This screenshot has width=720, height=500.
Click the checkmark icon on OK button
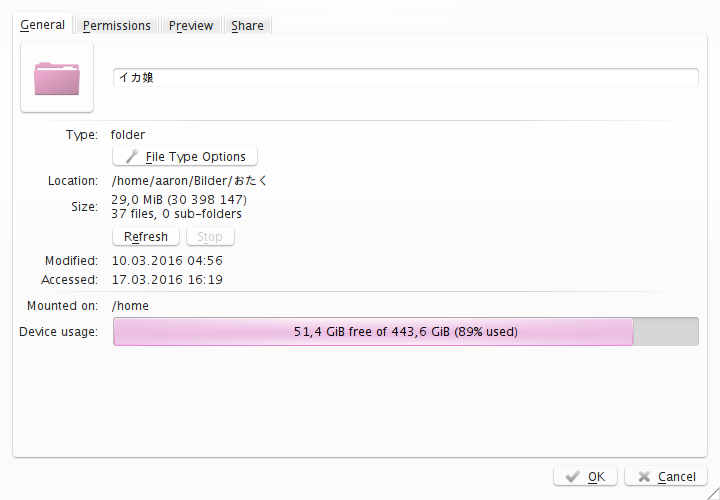coord(572,477)
